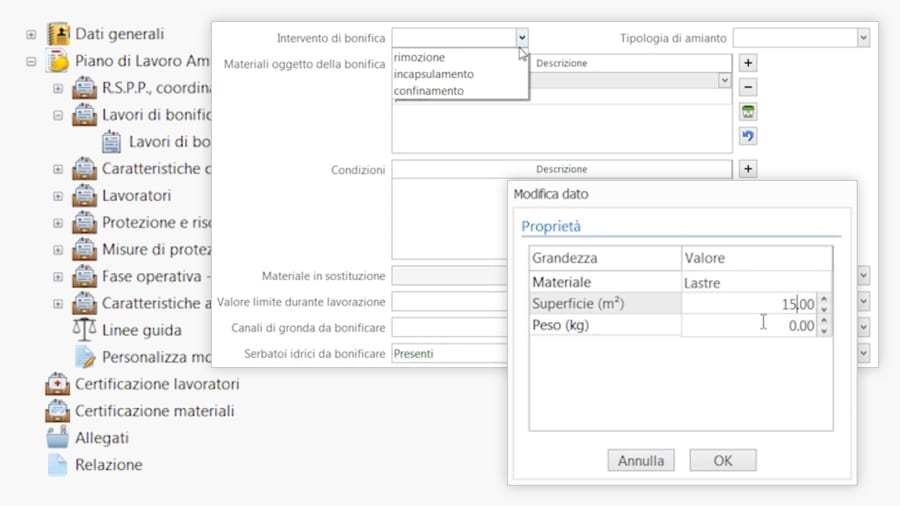900x506 pixels.
Task: Click the green archive icon beside materials list
Action: pyautogui.click(x=747, y=112)
